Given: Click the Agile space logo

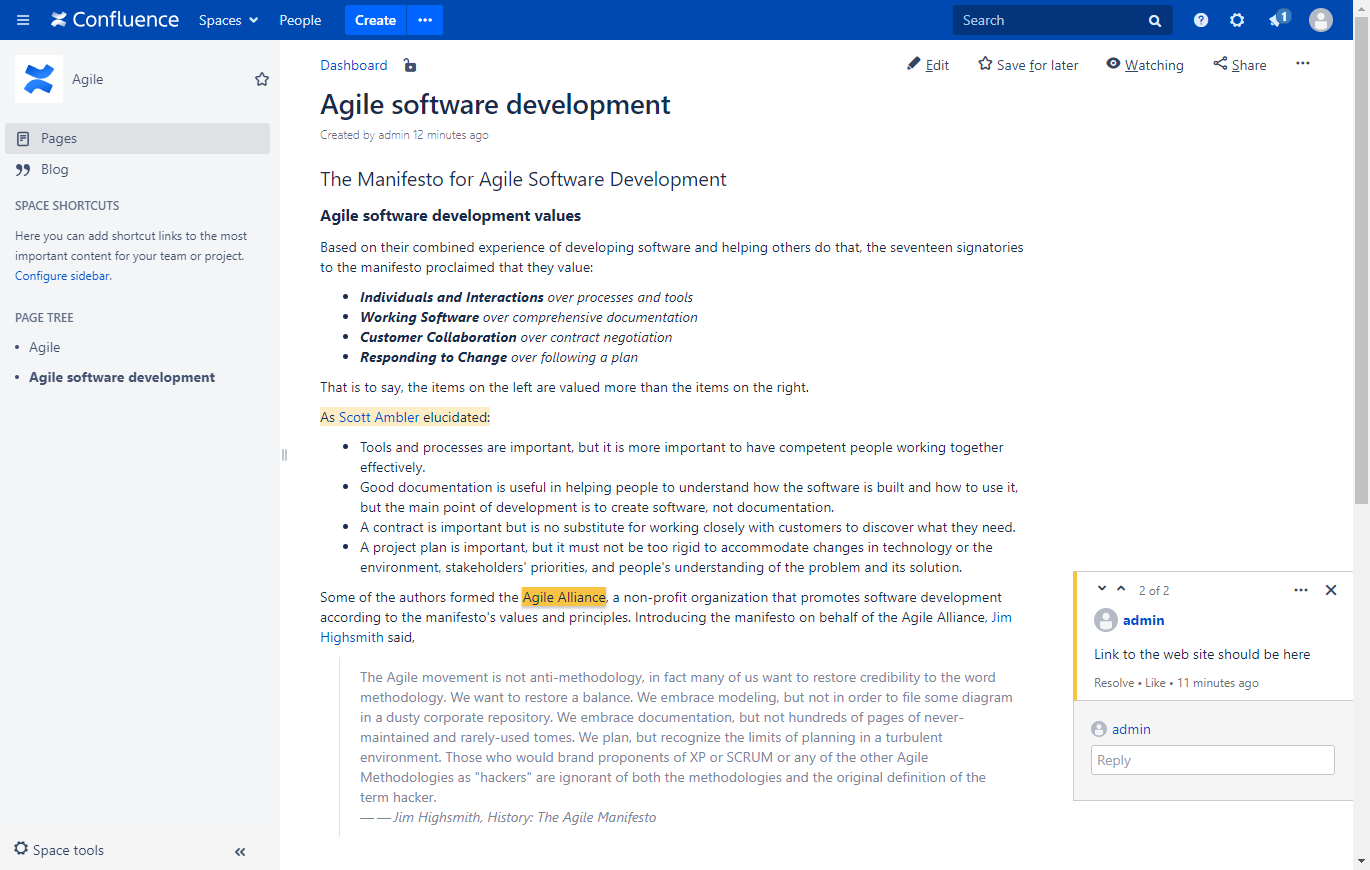Looking at the screenshot, I should pos(39,79).
